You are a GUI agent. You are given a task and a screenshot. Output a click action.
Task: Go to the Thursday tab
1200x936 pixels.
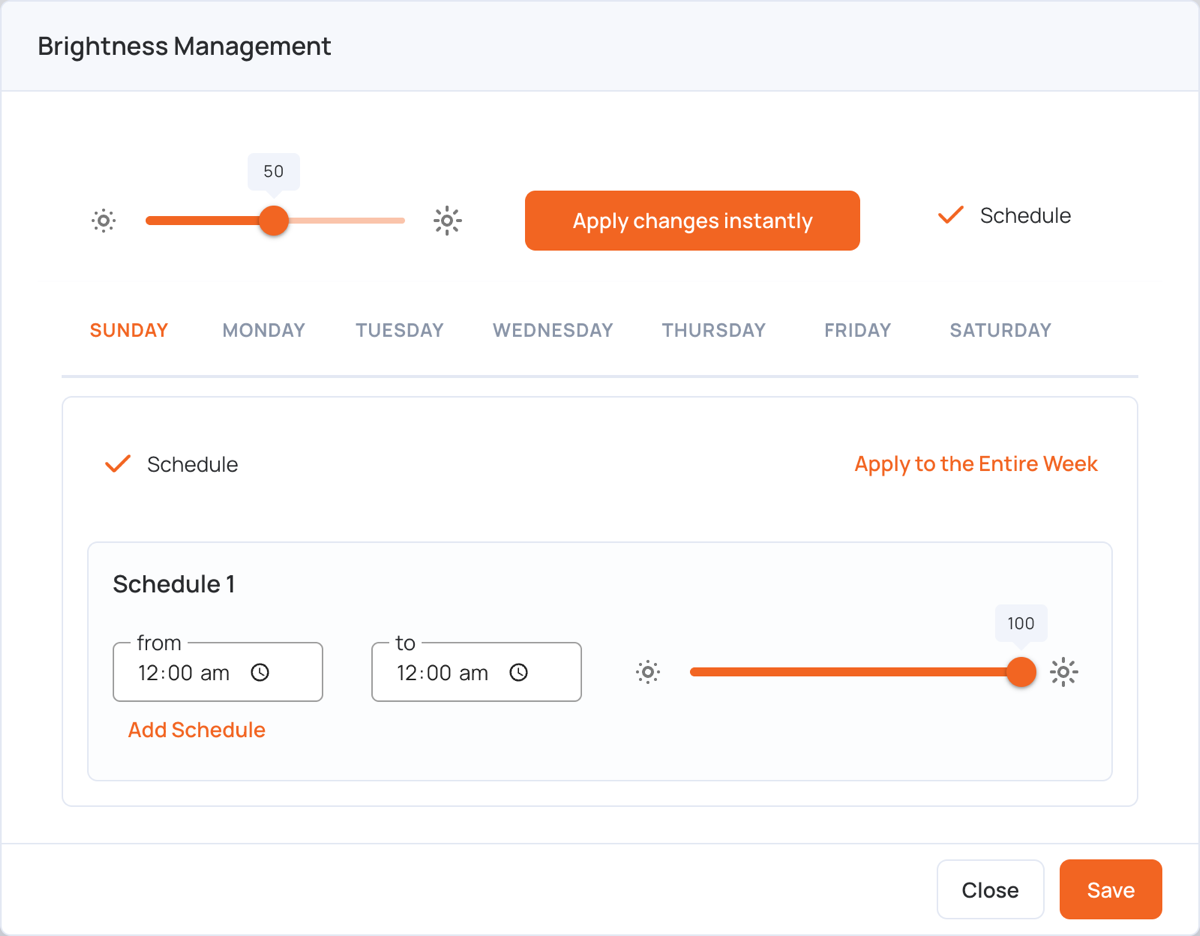(714, 330)
